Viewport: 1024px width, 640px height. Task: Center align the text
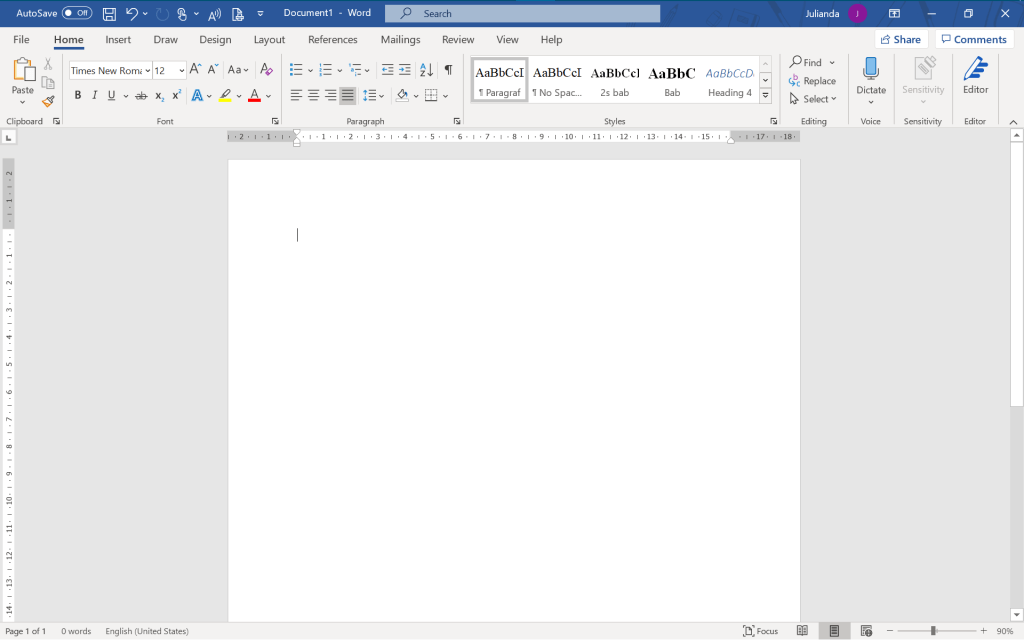(x=313, y=96)
